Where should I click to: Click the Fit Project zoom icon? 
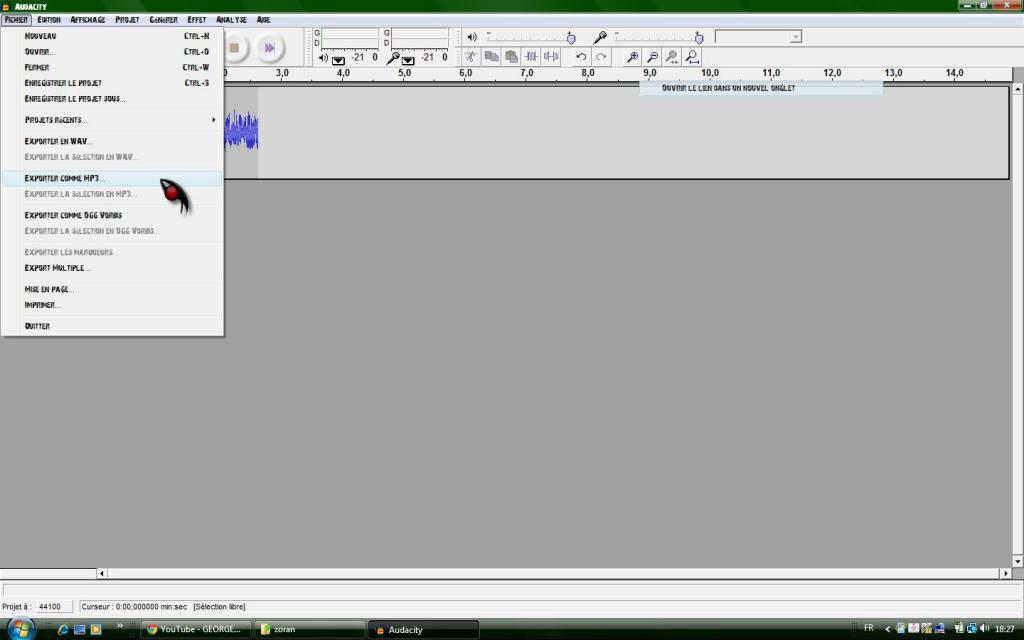pos(693,57)
